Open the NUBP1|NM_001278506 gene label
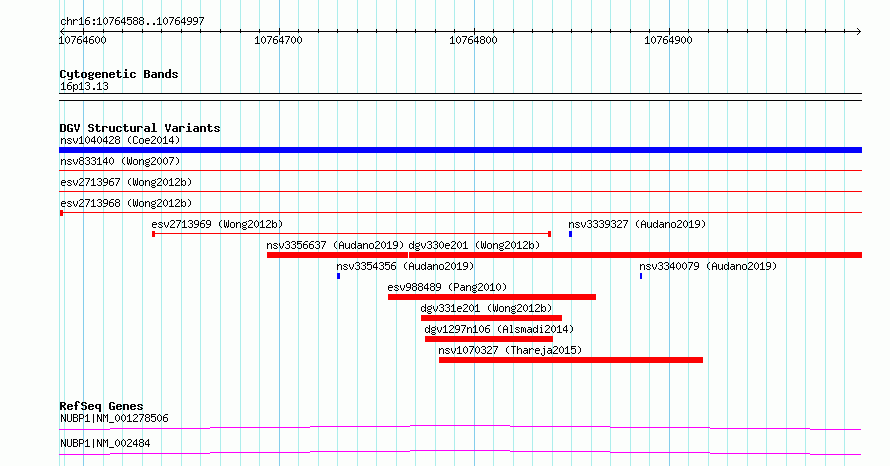The width and height of the screenshot is (890, 466). [x=114, y=418]
